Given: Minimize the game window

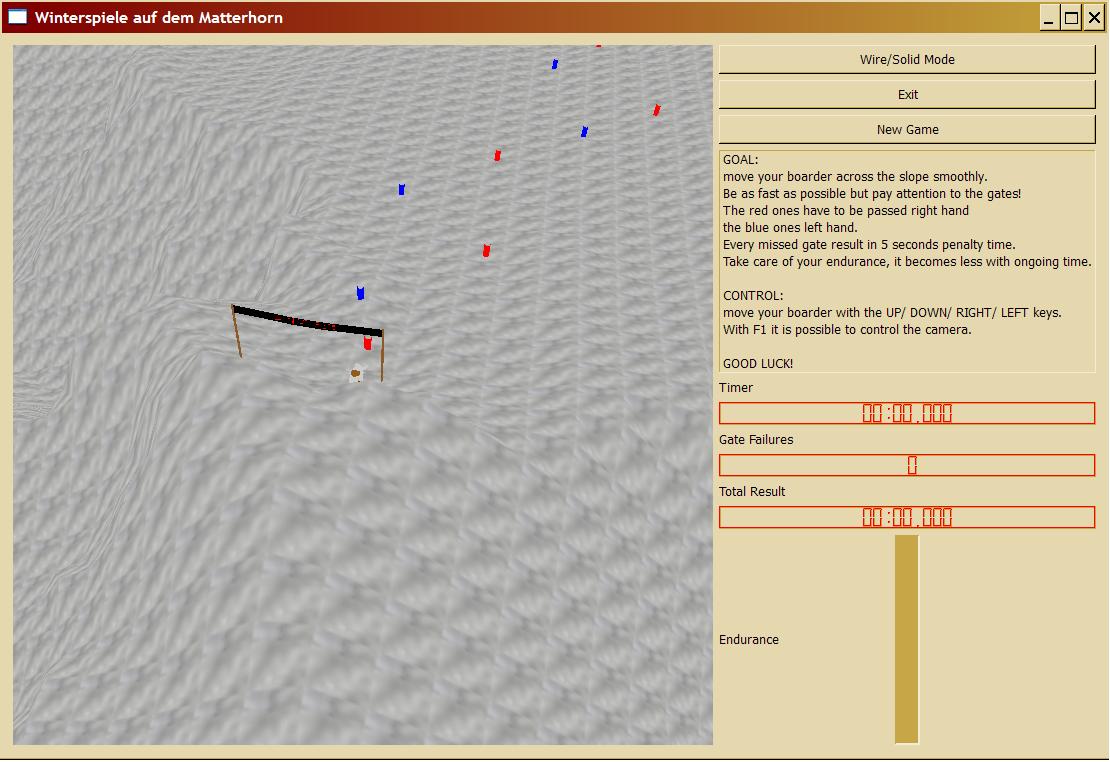Looking at the screenshot, I should 1049,18.
